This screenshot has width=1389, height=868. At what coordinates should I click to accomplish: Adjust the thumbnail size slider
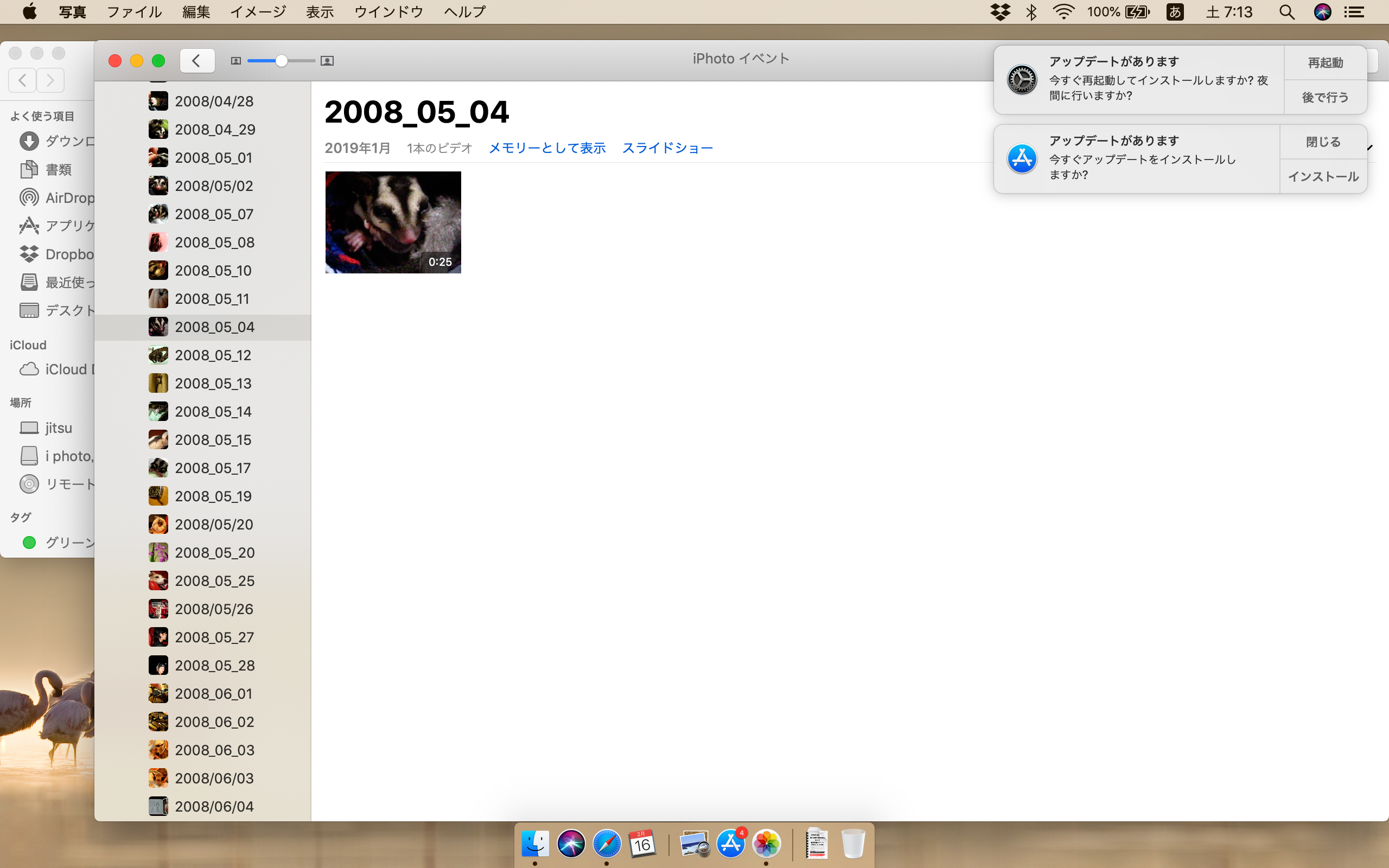tap(281, 61)
